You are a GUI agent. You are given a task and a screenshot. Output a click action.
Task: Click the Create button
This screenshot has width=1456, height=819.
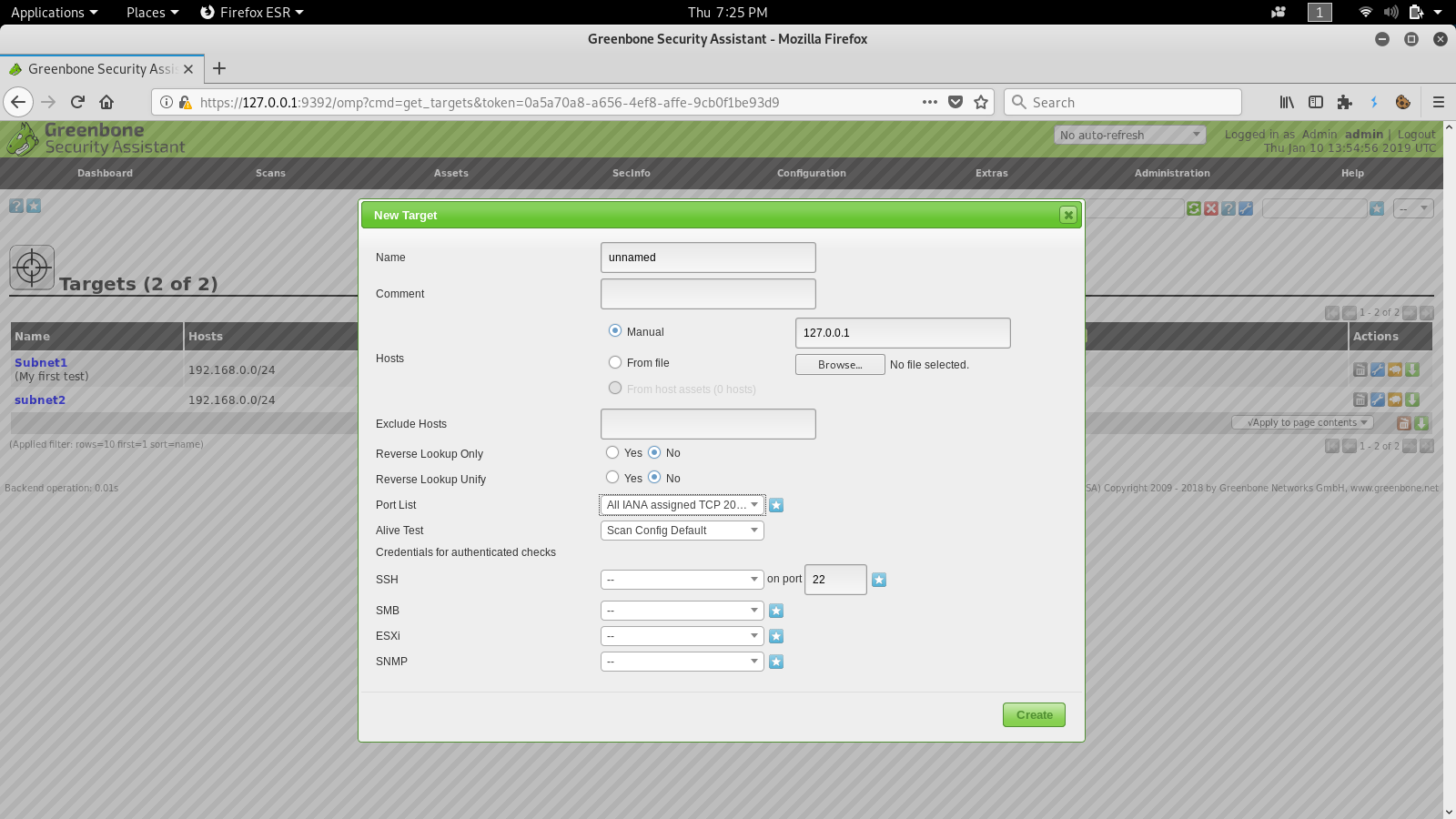click(1035, 715)
